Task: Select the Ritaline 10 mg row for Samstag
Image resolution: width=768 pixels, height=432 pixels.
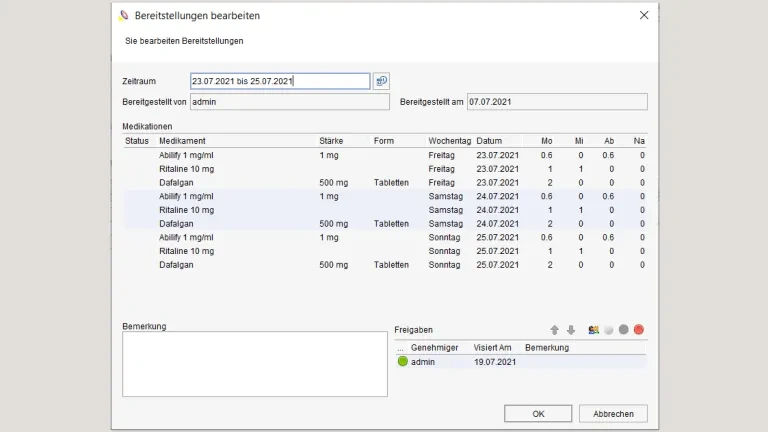Action: (x=186, y=210)
